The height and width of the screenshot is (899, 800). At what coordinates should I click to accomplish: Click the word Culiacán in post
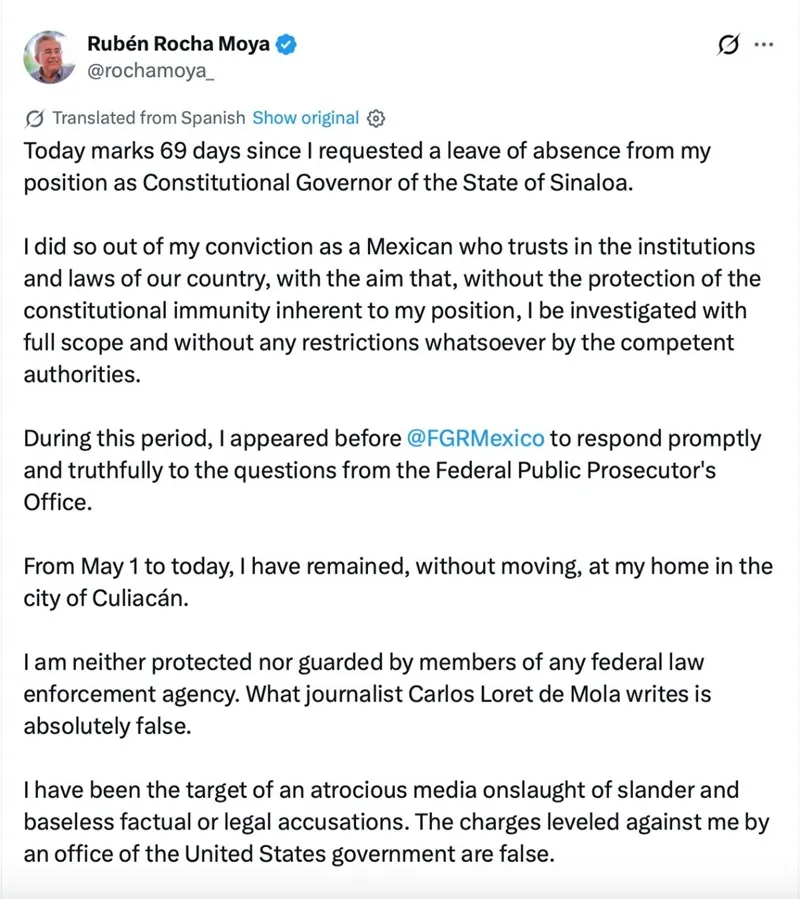click(138, 598)
